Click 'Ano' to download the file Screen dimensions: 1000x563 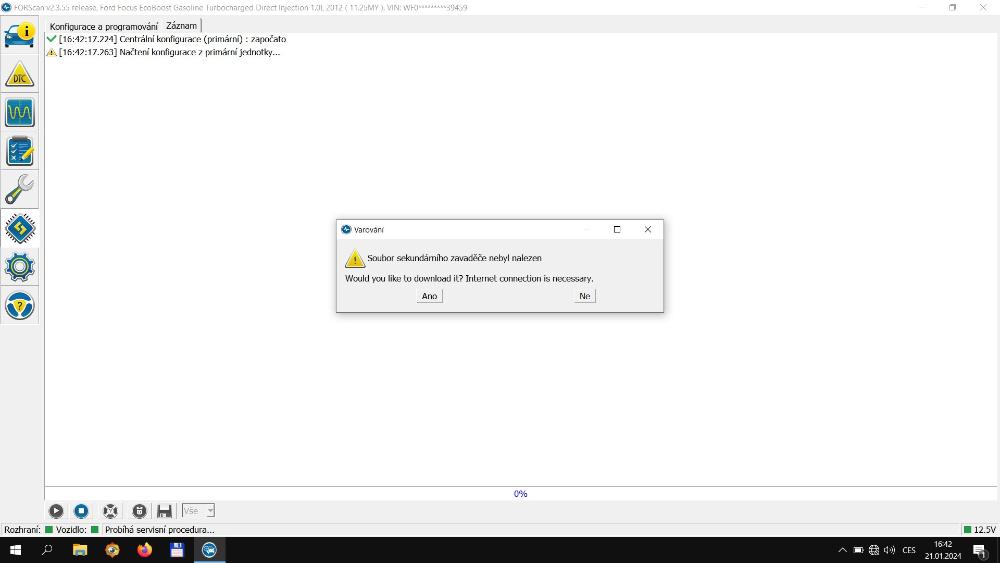click(430, 296)
